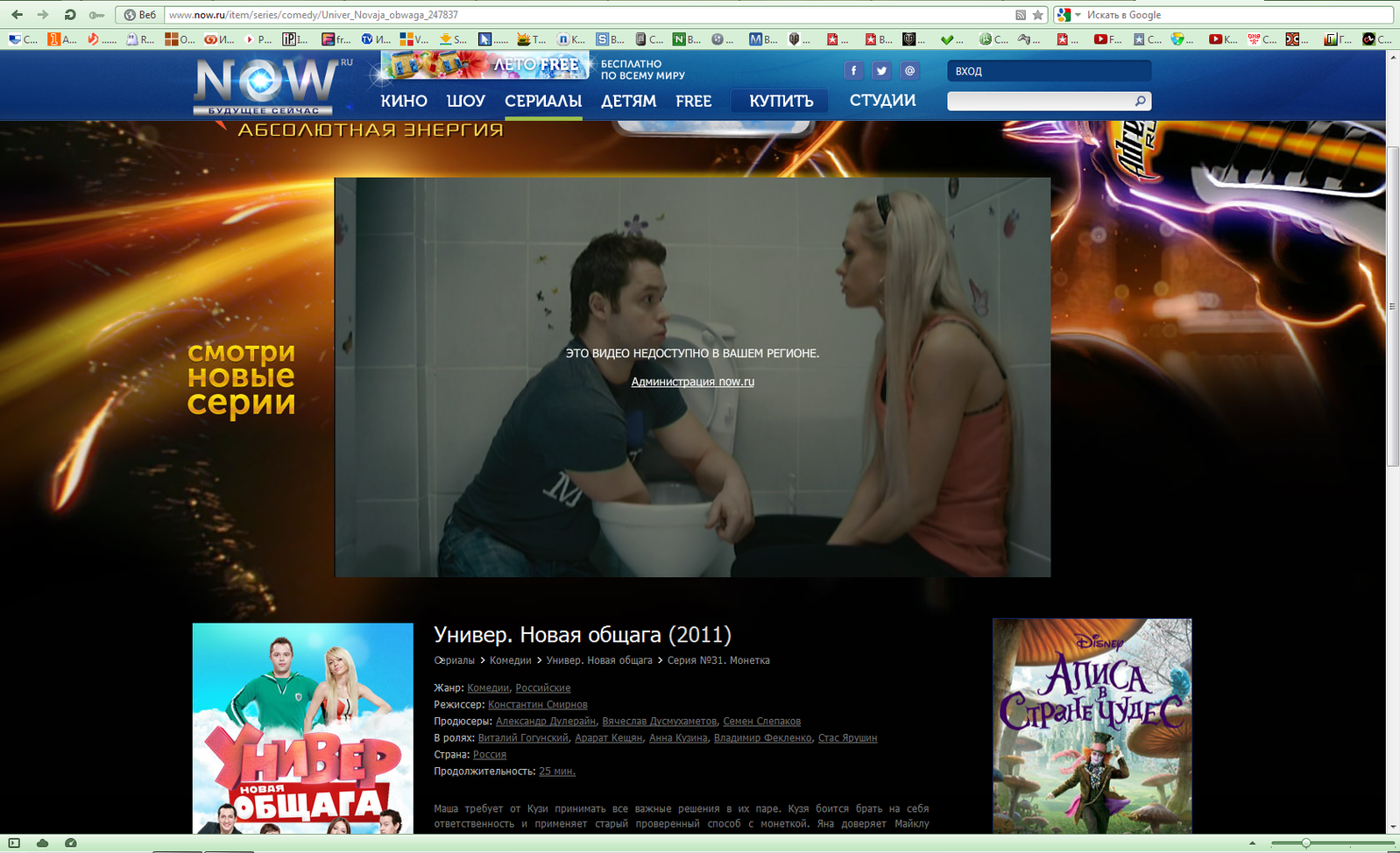This screenshot has width=1400, height=853.
Task: Reload the page with the refresh icon
Action: click(70, 15)
